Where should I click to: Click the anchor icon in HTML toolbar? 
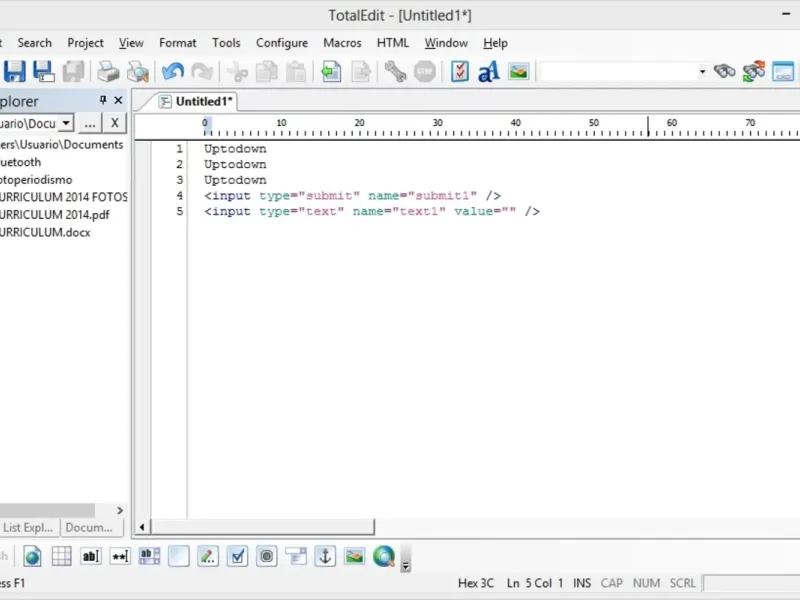[325, 557]
